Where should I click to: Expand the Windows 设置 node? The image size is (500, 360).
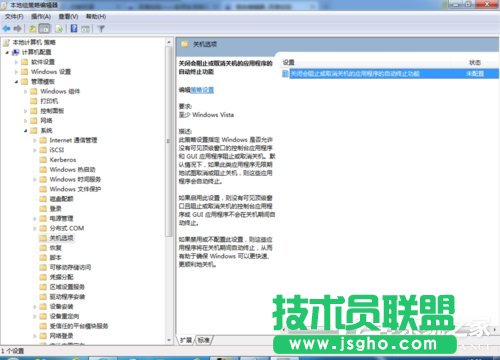coord(16,72)
